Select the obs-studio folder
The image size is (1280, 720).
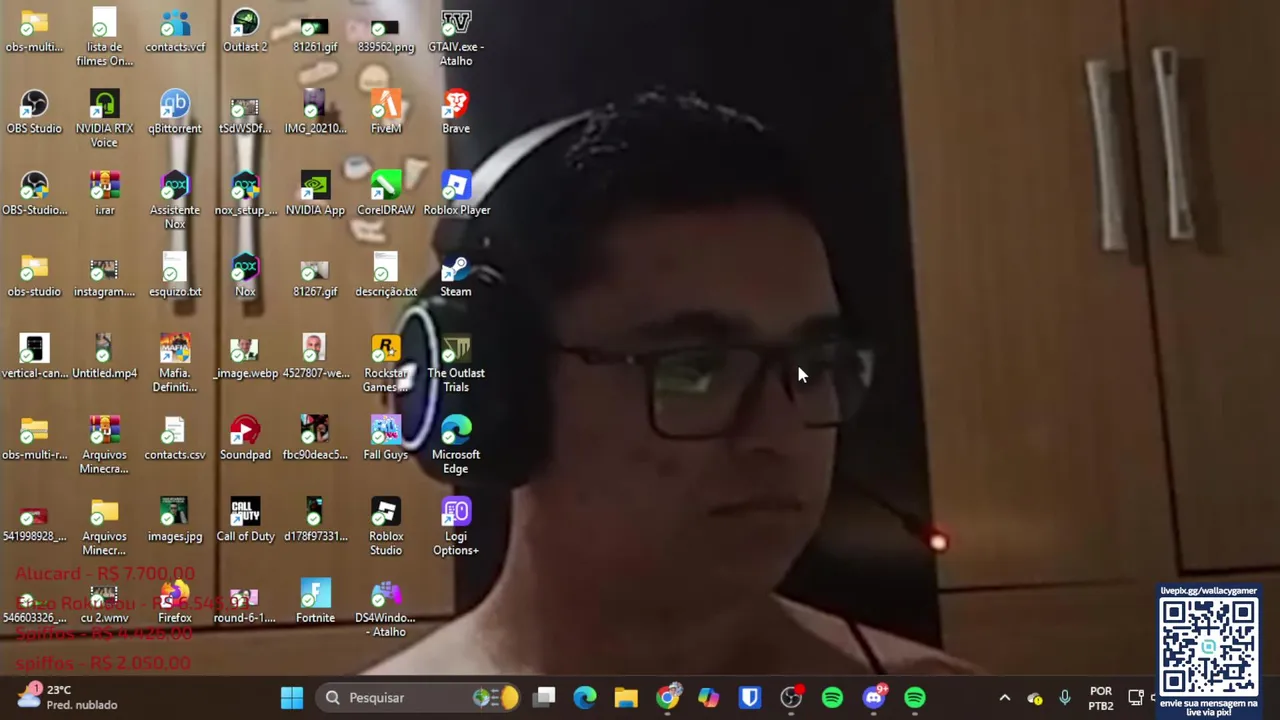pyautogui.click(x=34, y=276)
